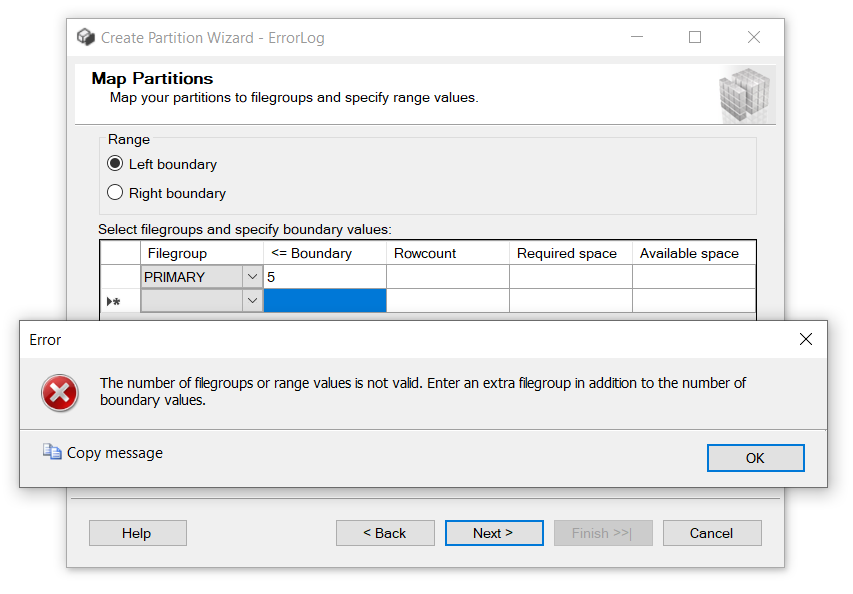Click the Copy message link text
This screenshot has height=594, width=853.
pos(113,452)
